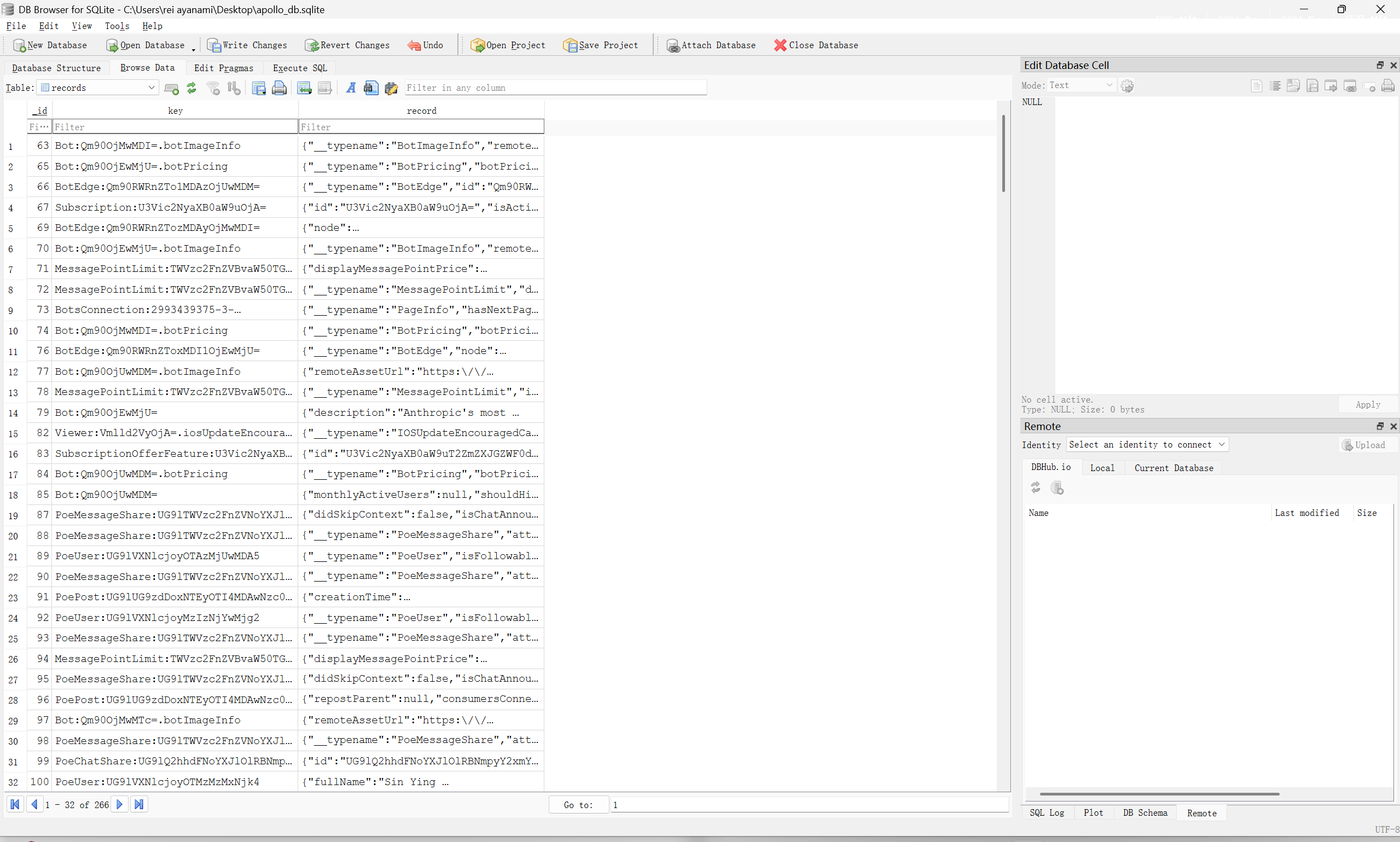Expand the cell edit Mode dropdown

1081,85
